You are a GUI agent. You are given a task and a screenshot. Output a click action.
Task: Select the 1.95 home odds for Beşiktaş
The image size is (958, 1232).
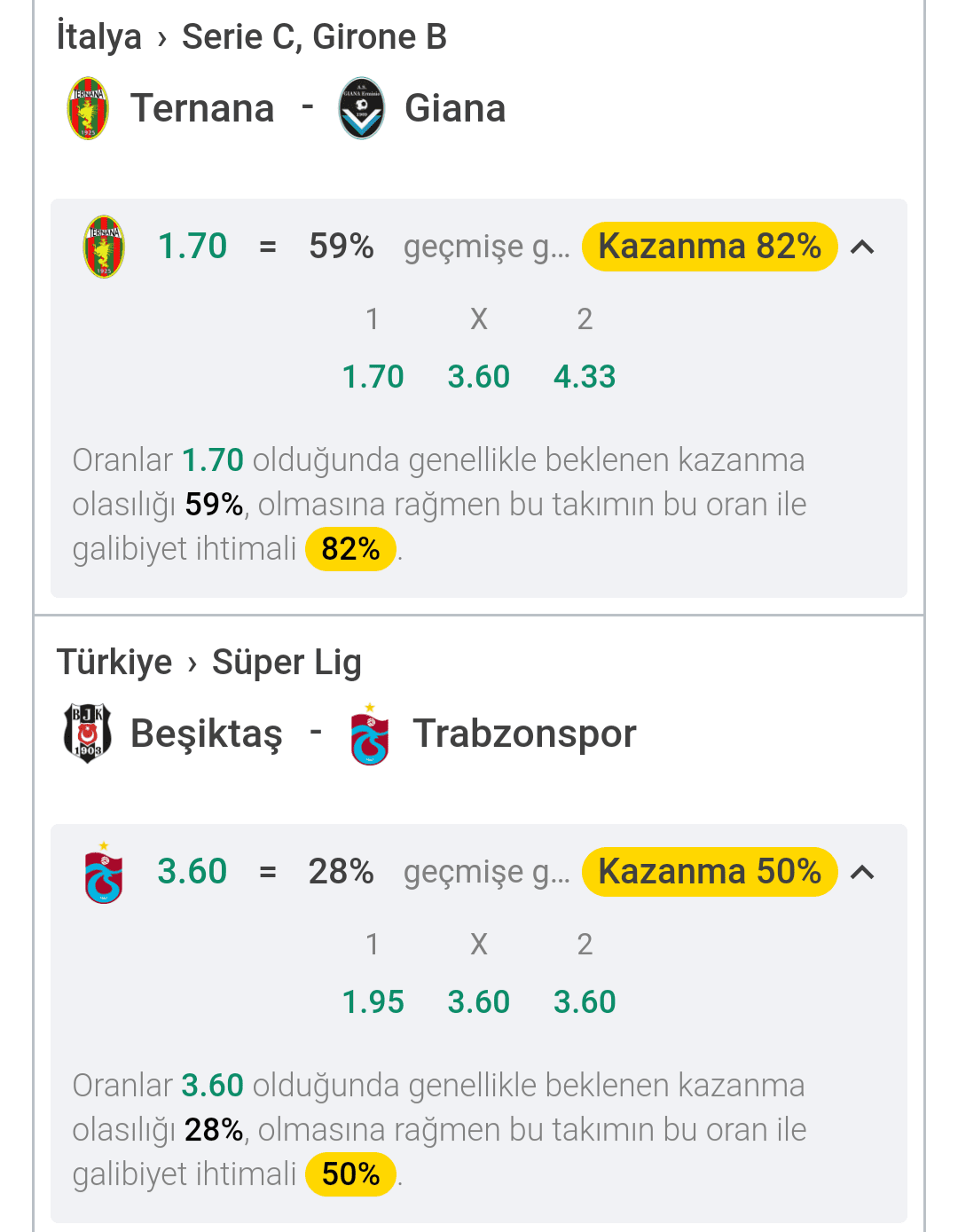click(x=373, y=1002)
